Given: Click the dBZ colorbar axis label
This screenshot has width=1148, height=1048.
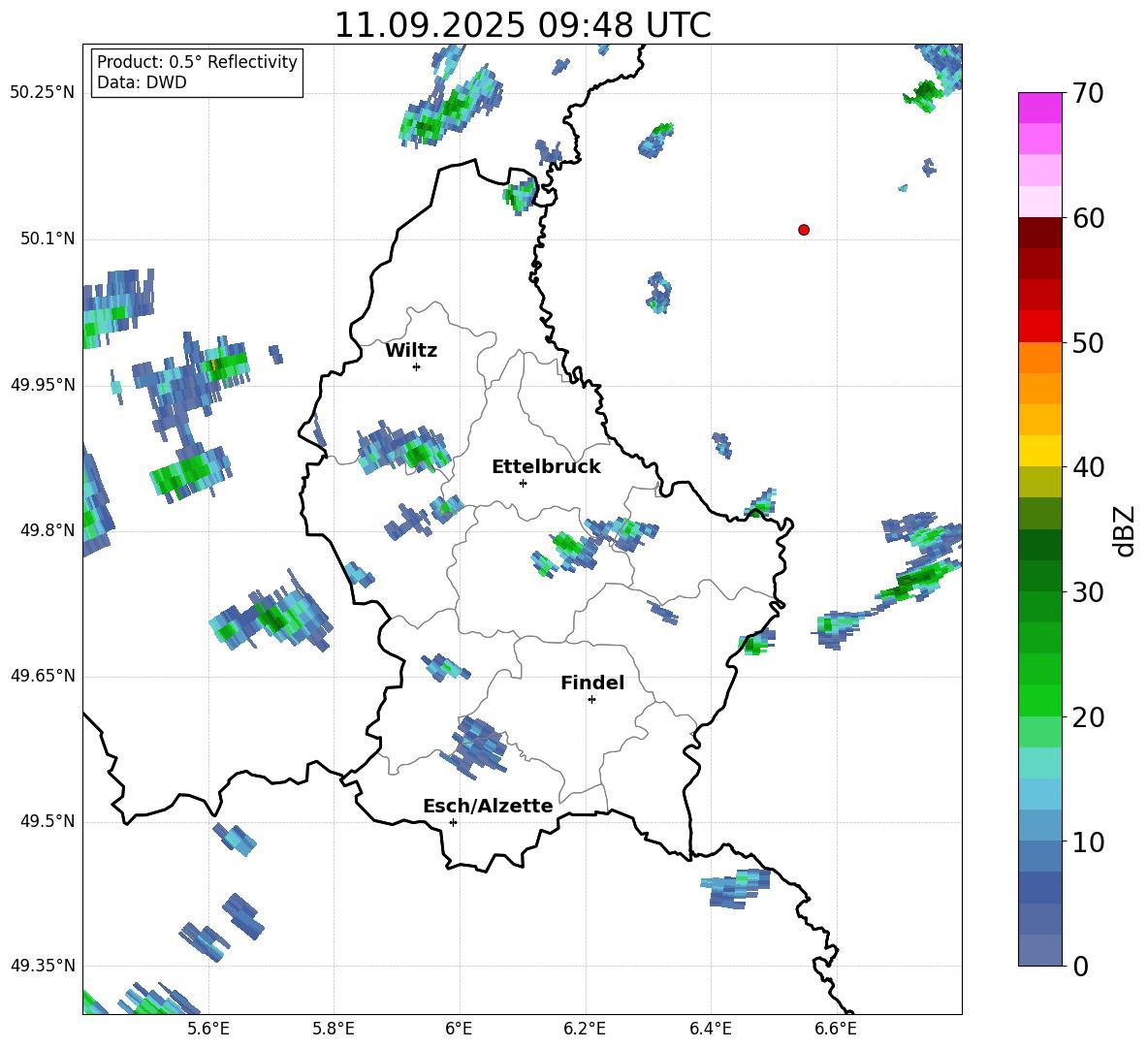Looking at the screenshot, I should click(1125, 530).
